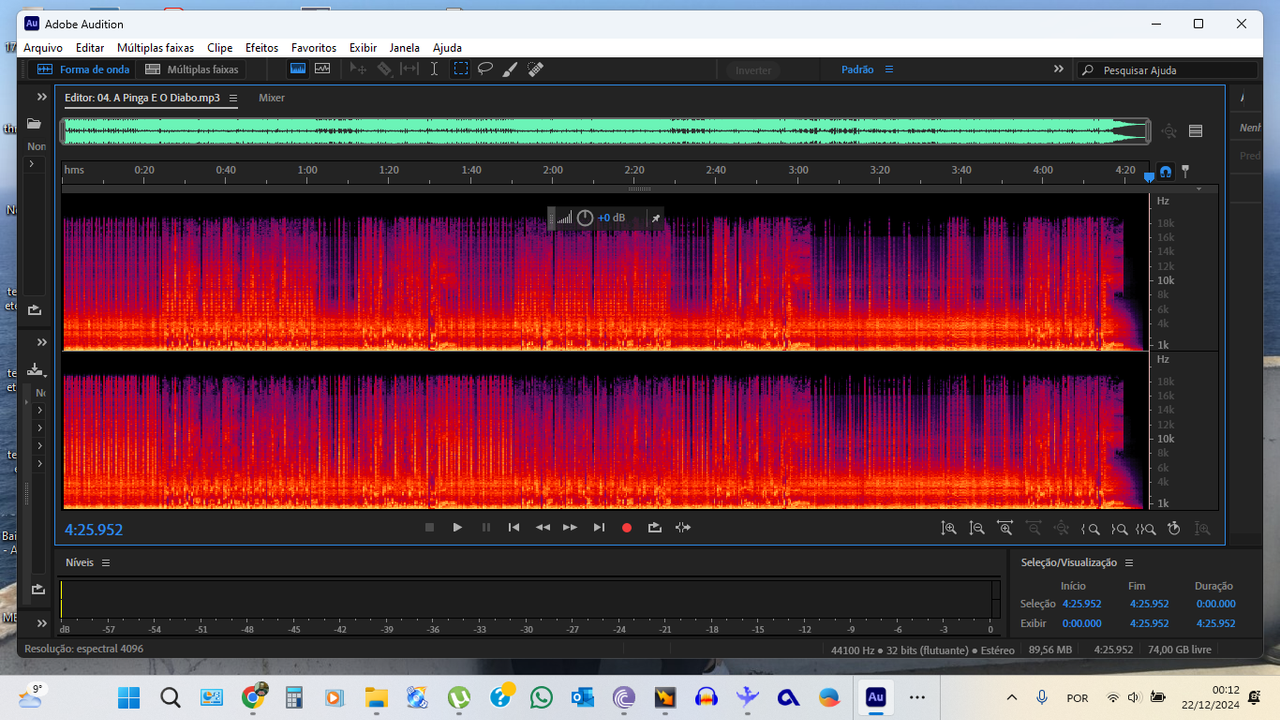Toggle snapping magnet icon on timeline

point(1166,171)
